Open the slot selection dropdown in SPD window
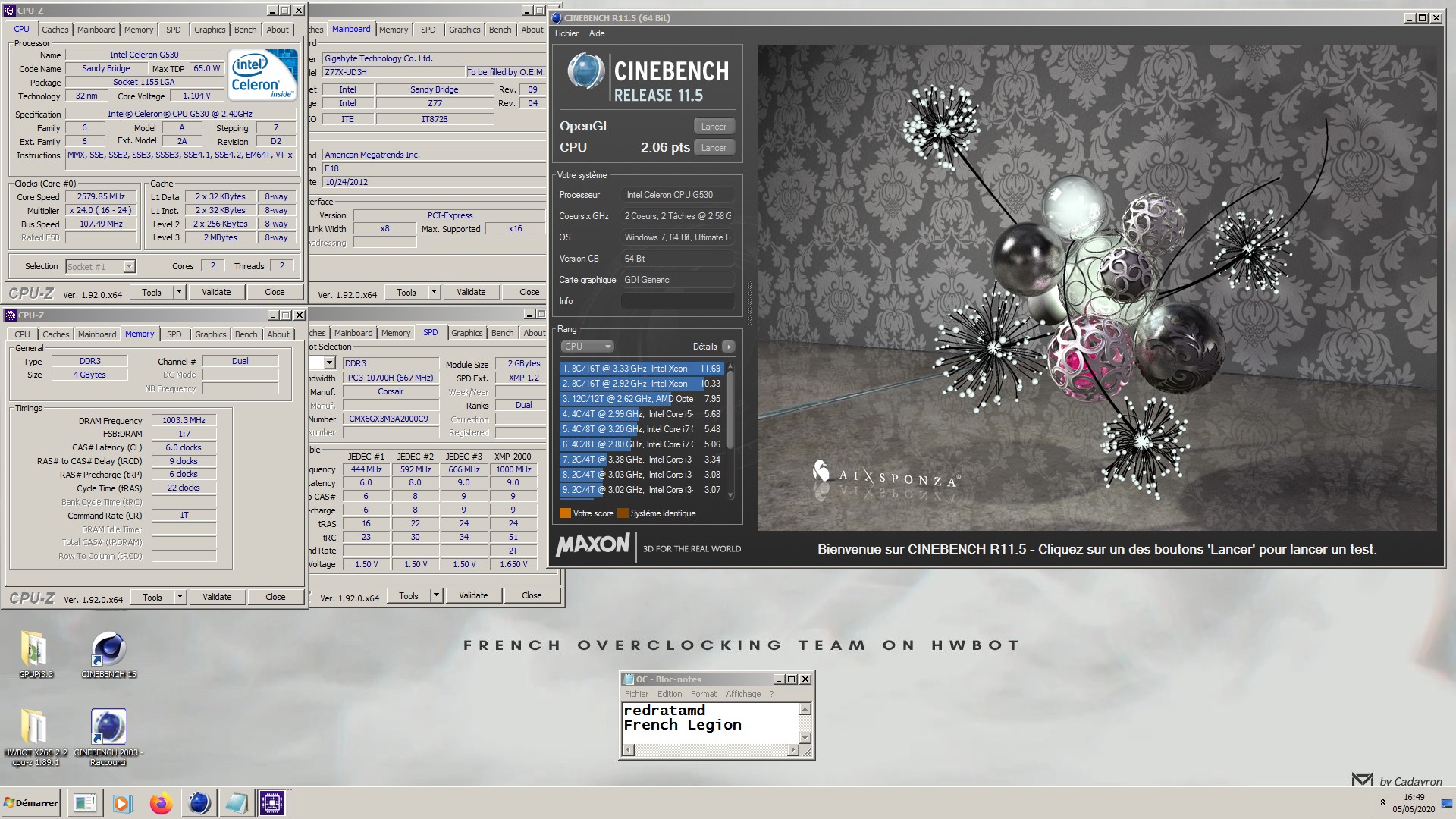 pos(328,363)
